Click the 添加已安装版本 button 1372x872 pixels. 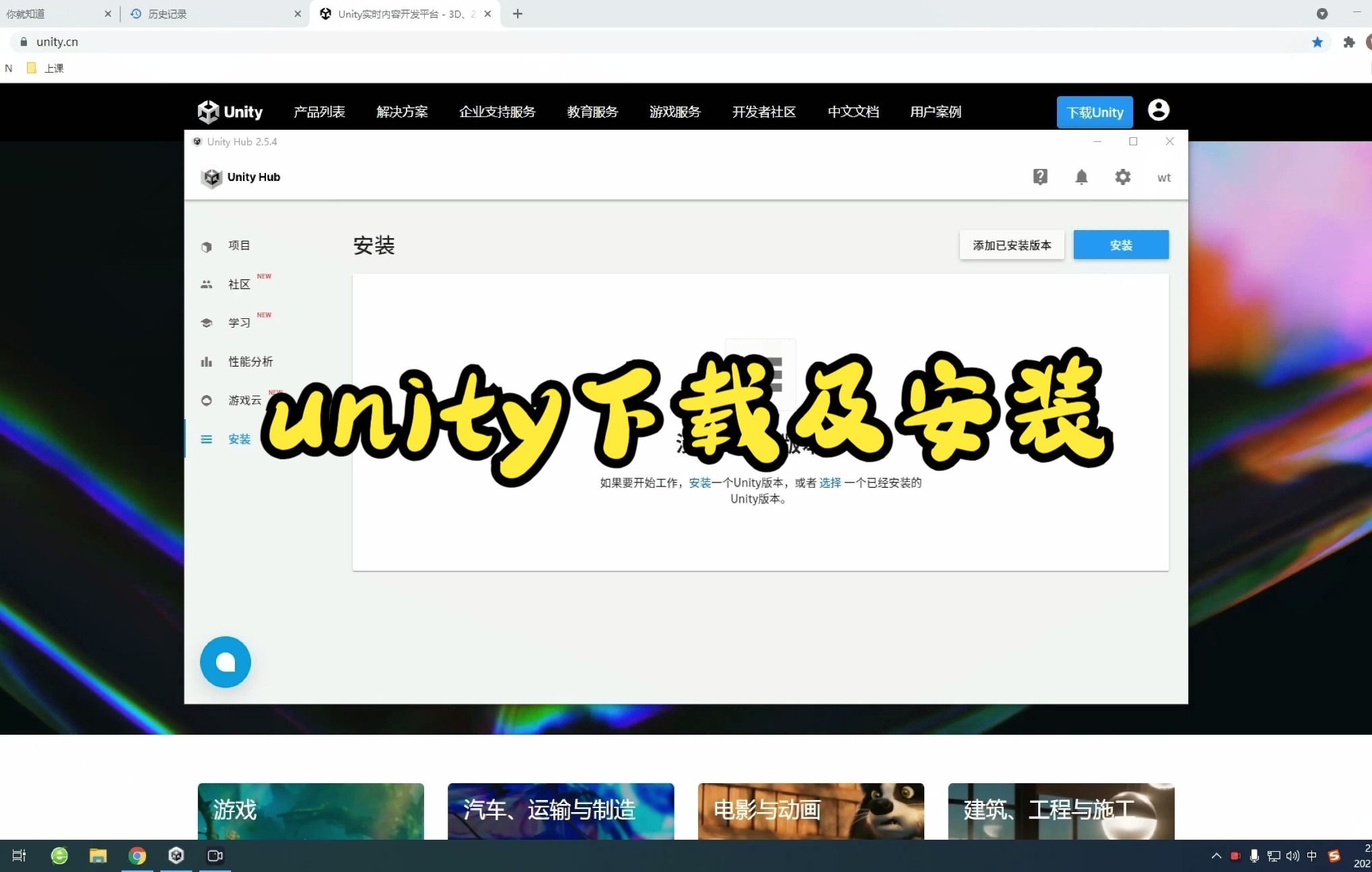(1012, 245)
